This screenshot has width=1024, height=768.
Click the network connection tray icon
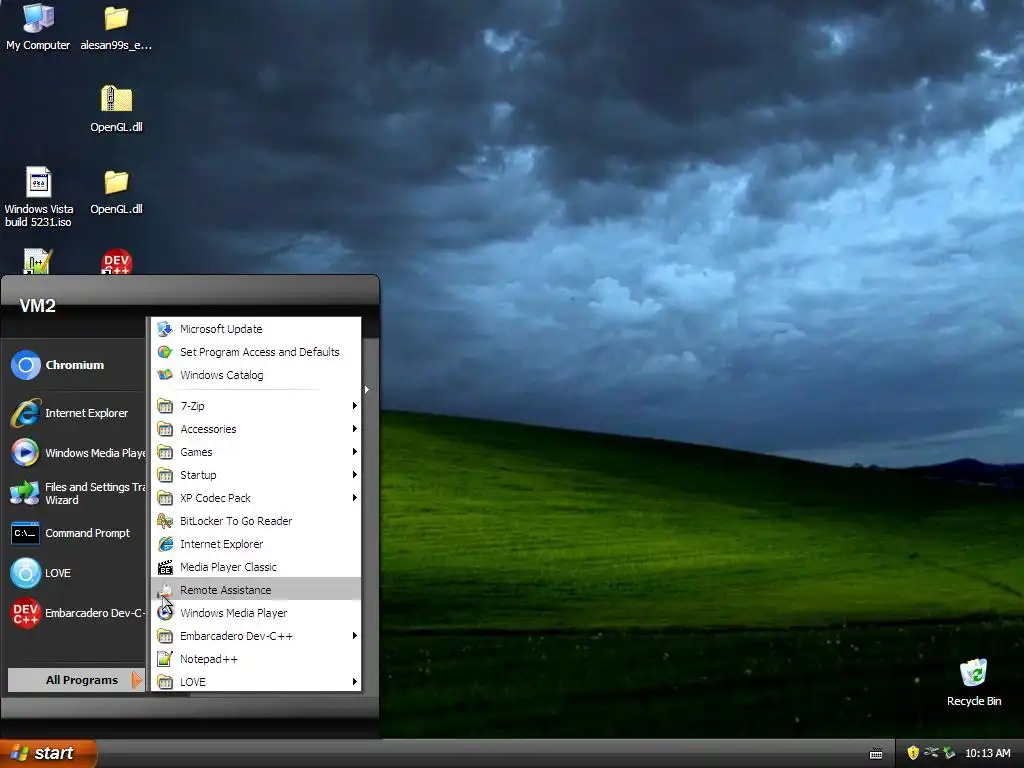pos(931,753)
